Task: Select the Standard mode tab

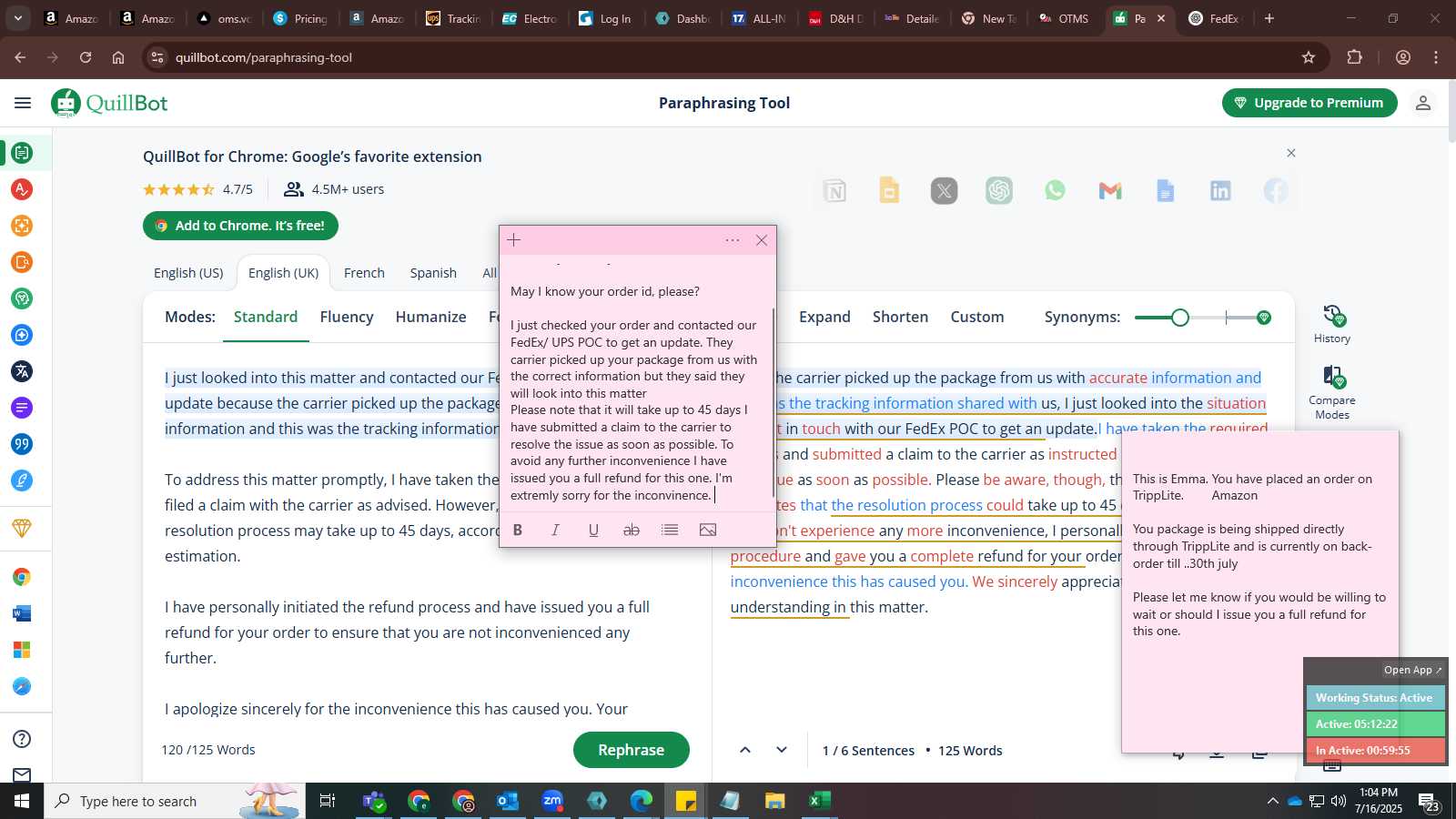Action: click(x=266, y=317)
